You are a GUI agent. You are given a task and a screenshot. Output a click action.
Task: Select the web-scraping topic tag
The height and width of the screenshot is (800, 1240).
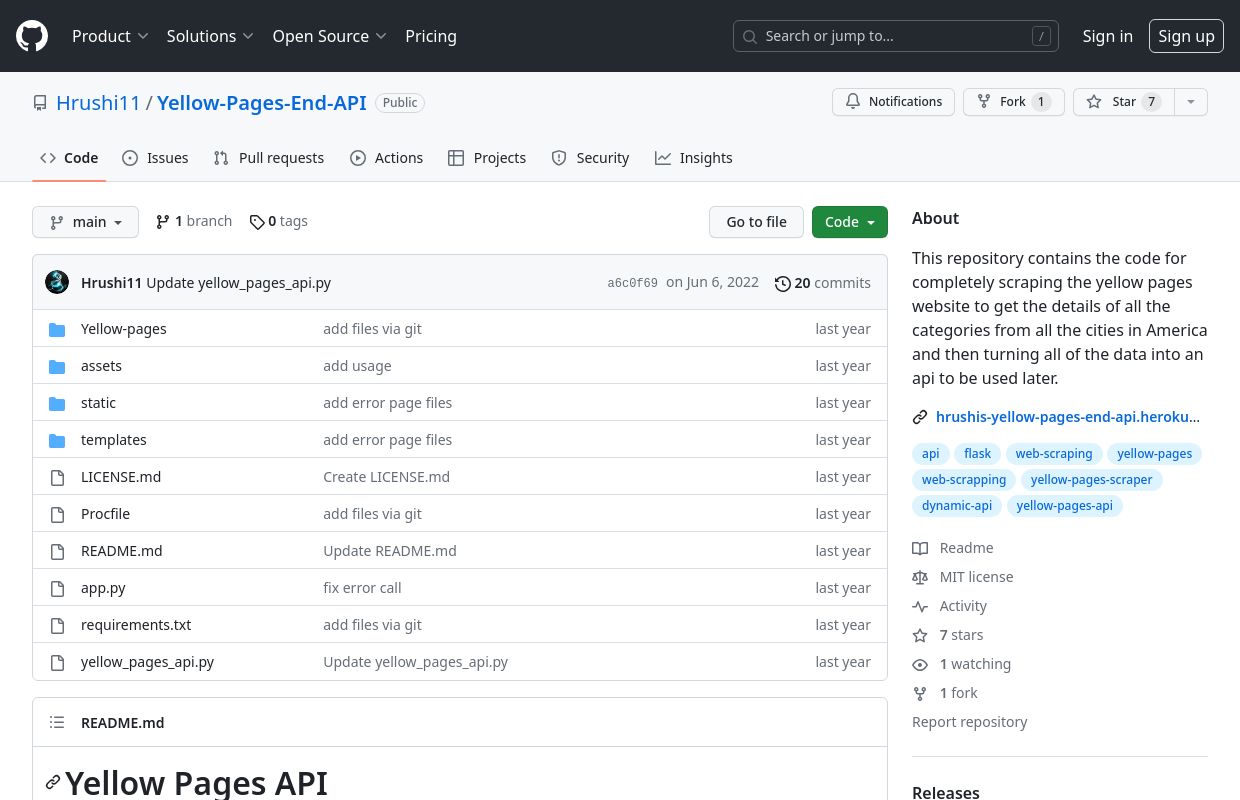click(x=1054, y=454)
